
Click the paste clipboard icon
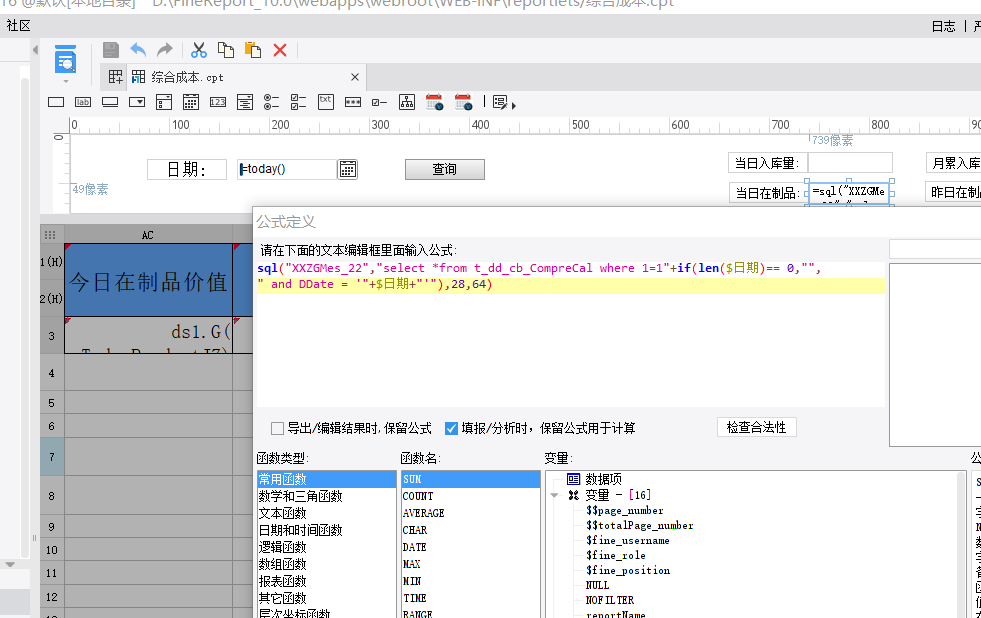(253, 50)
